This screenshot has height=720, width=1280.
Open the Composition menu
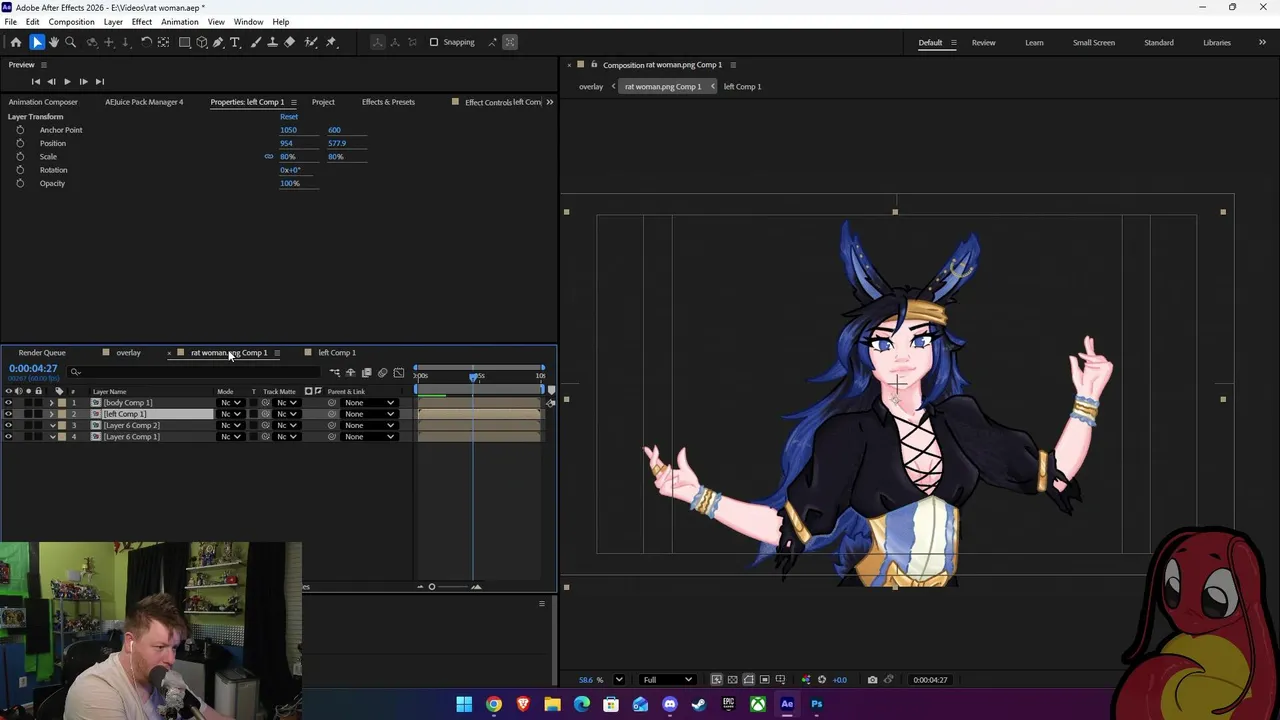(x=71, y=22)
